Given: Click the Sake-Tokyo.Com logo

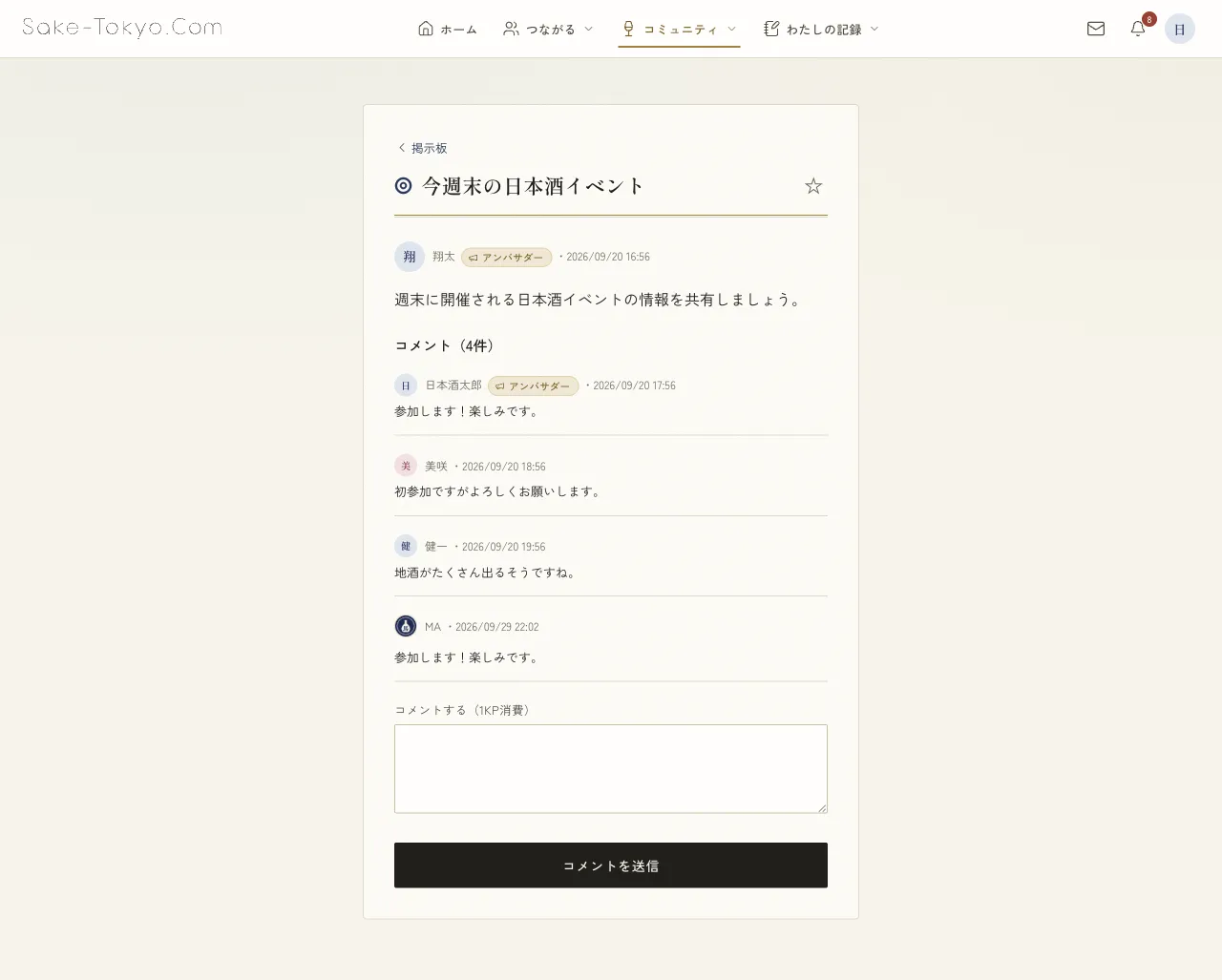Looking at the screenshot, I should point(122,28).
